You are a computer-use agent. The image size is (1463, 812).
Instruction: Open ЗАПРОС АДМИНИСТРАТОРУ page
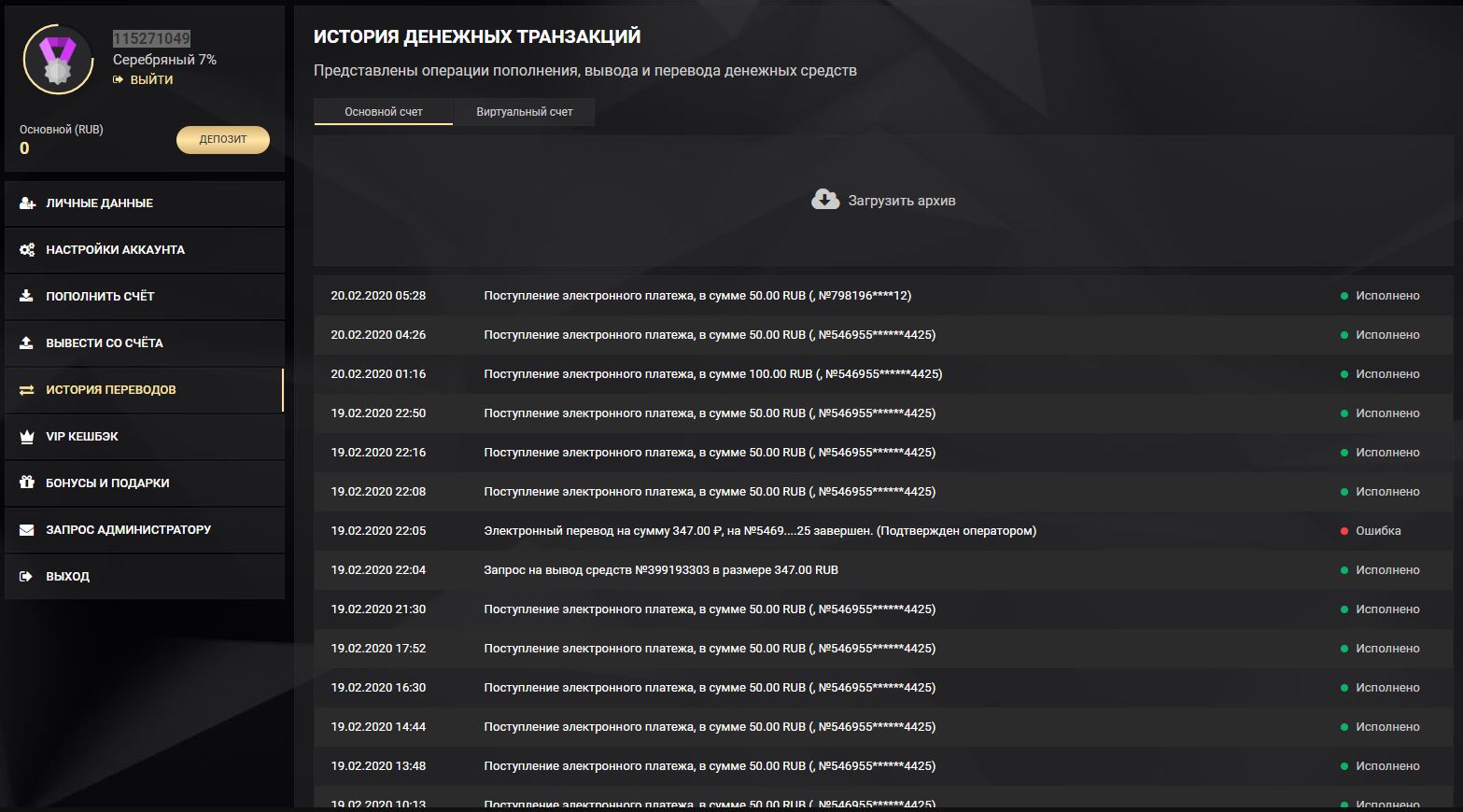click(x=145, y=530)
